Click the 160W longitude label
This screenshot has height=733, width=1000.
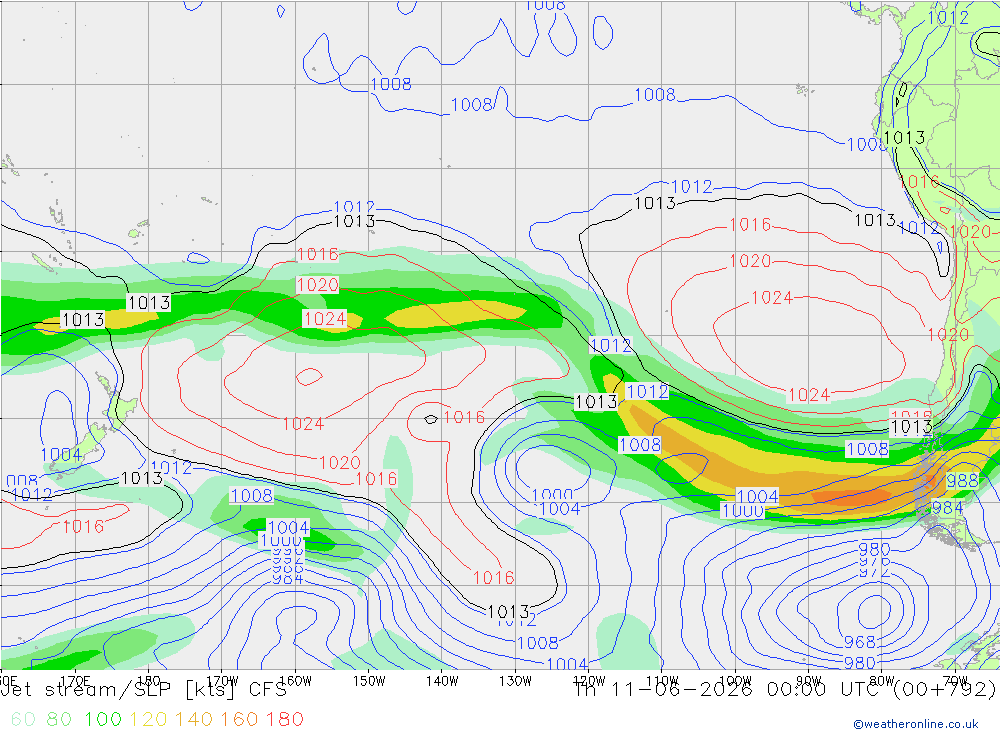pyautogui.click(x=295, y=681)
